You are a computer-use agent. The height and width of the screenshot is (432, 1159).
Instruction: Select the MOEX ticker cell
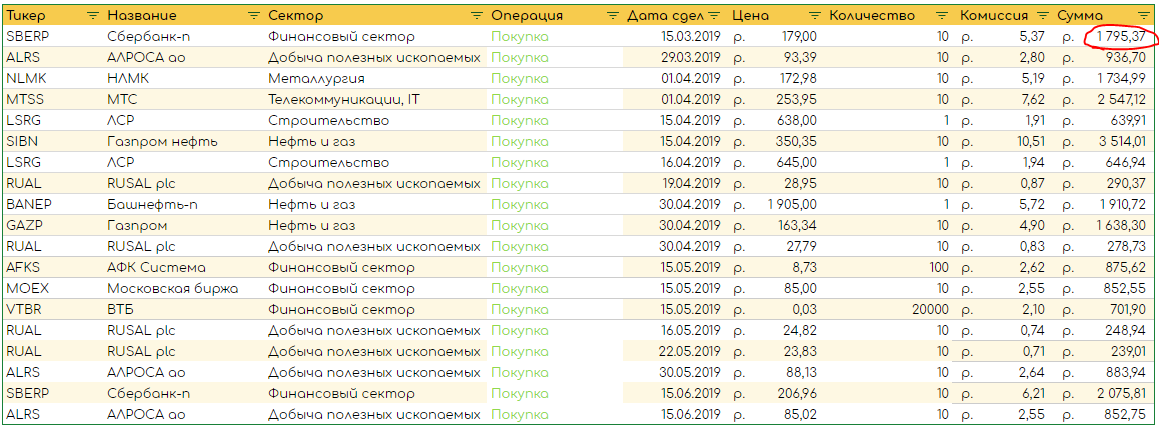coord(53,288)
